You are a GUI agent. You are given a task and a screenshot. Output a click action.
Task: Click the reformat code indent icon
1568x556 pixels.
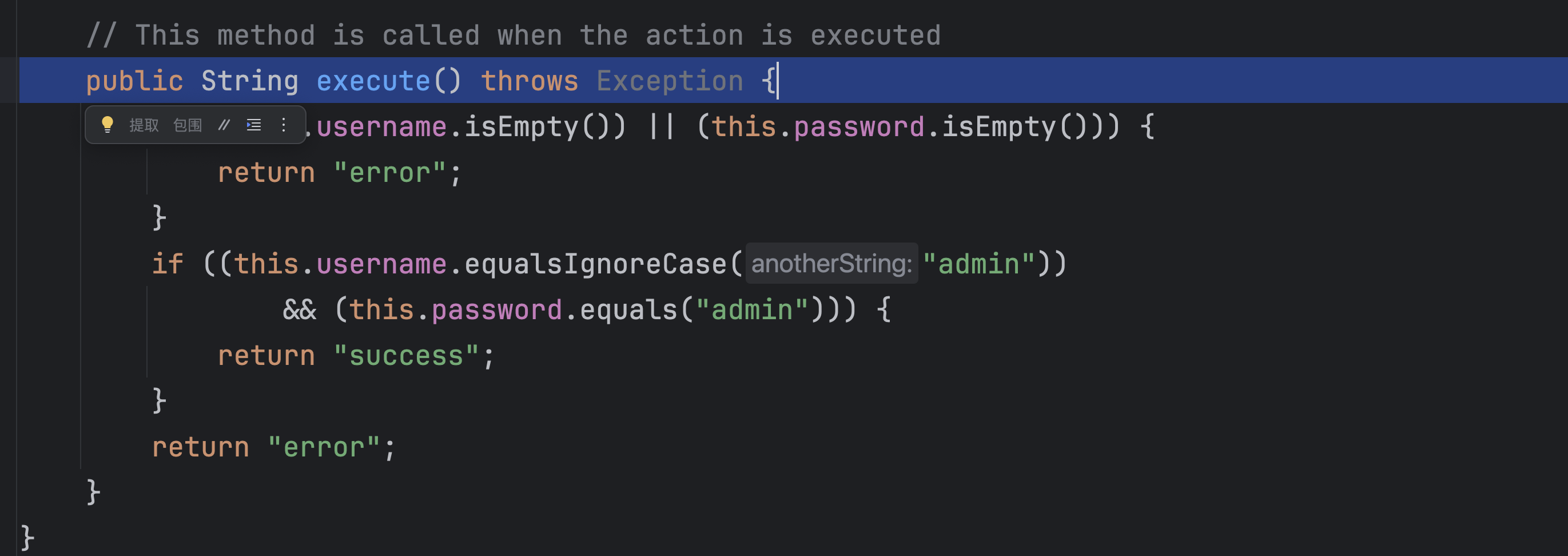coord(254,125)
